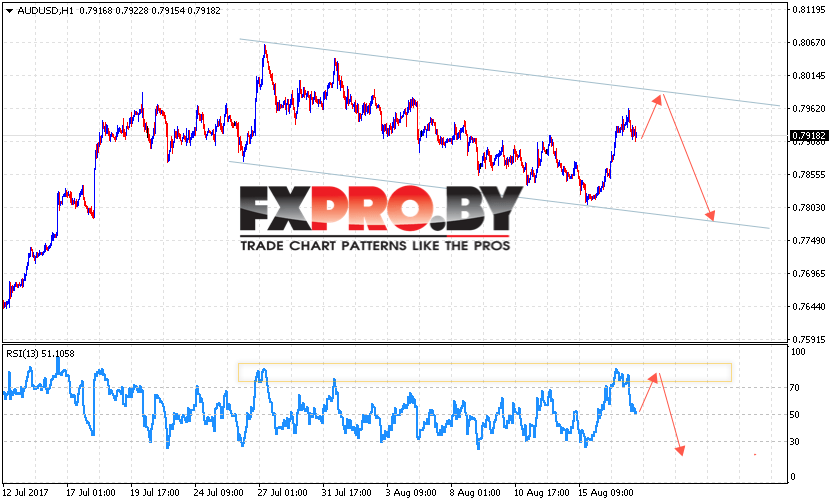830x504 pixels.
Task: Click the RSI scale value 70
Action: point(795,388)
